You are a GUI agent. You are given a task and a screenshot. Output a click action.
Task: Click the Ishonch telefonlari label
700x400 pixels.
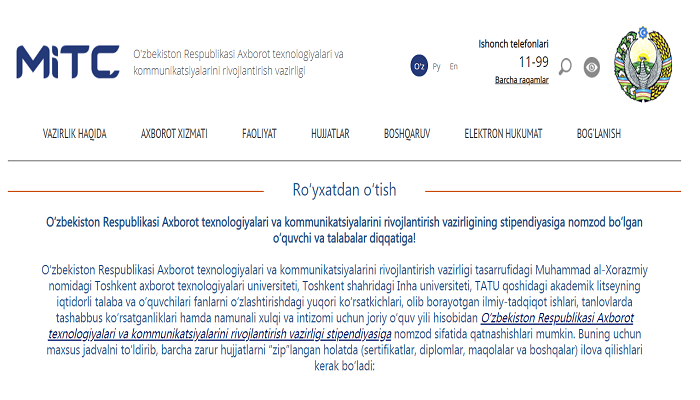[x=514, y=44]
